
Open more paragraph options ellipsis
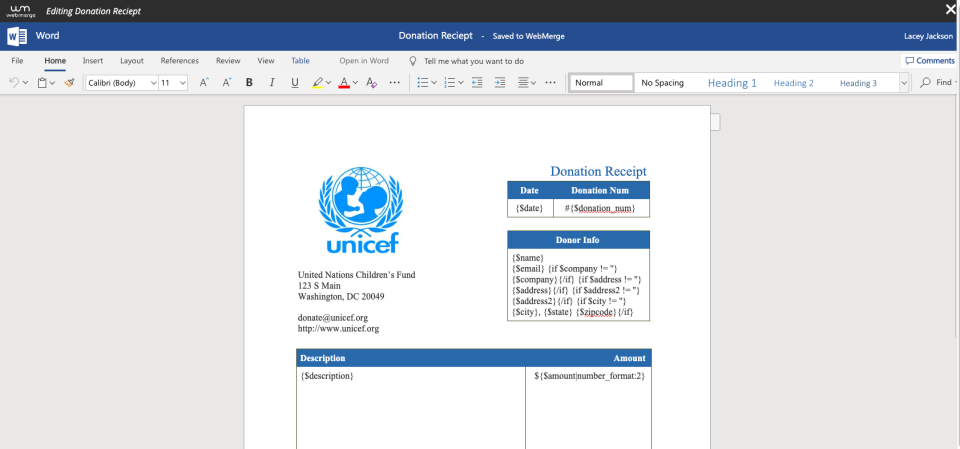[550, 82]
